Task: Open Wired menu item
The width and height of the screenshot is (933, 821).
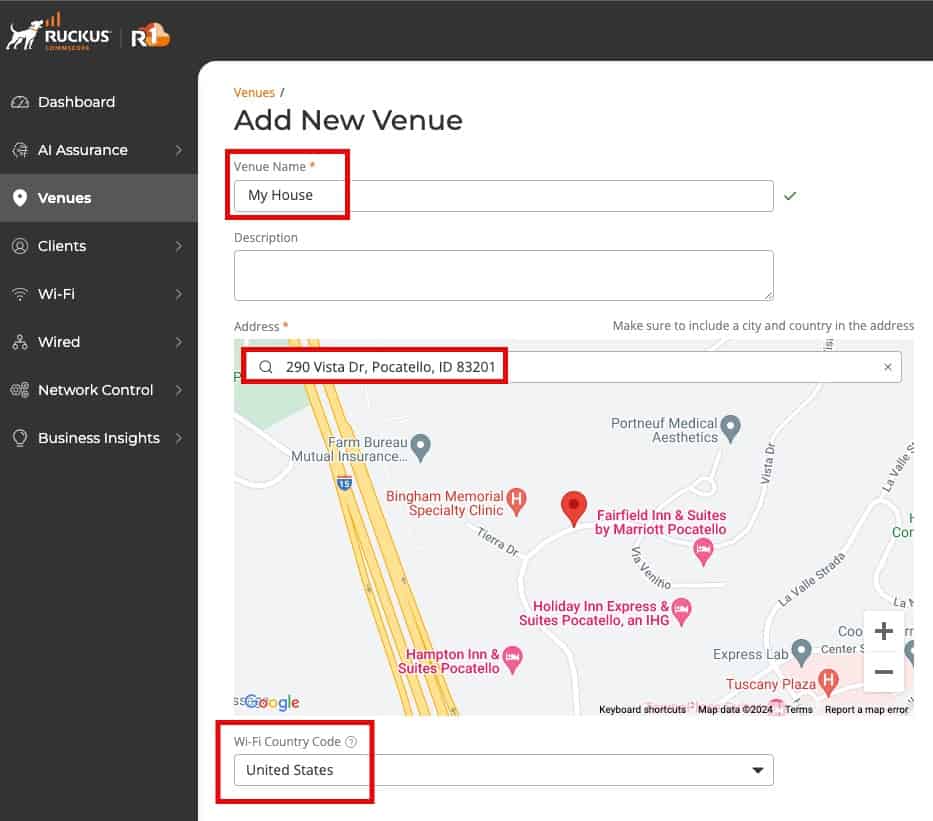Action: pos(98,342)
